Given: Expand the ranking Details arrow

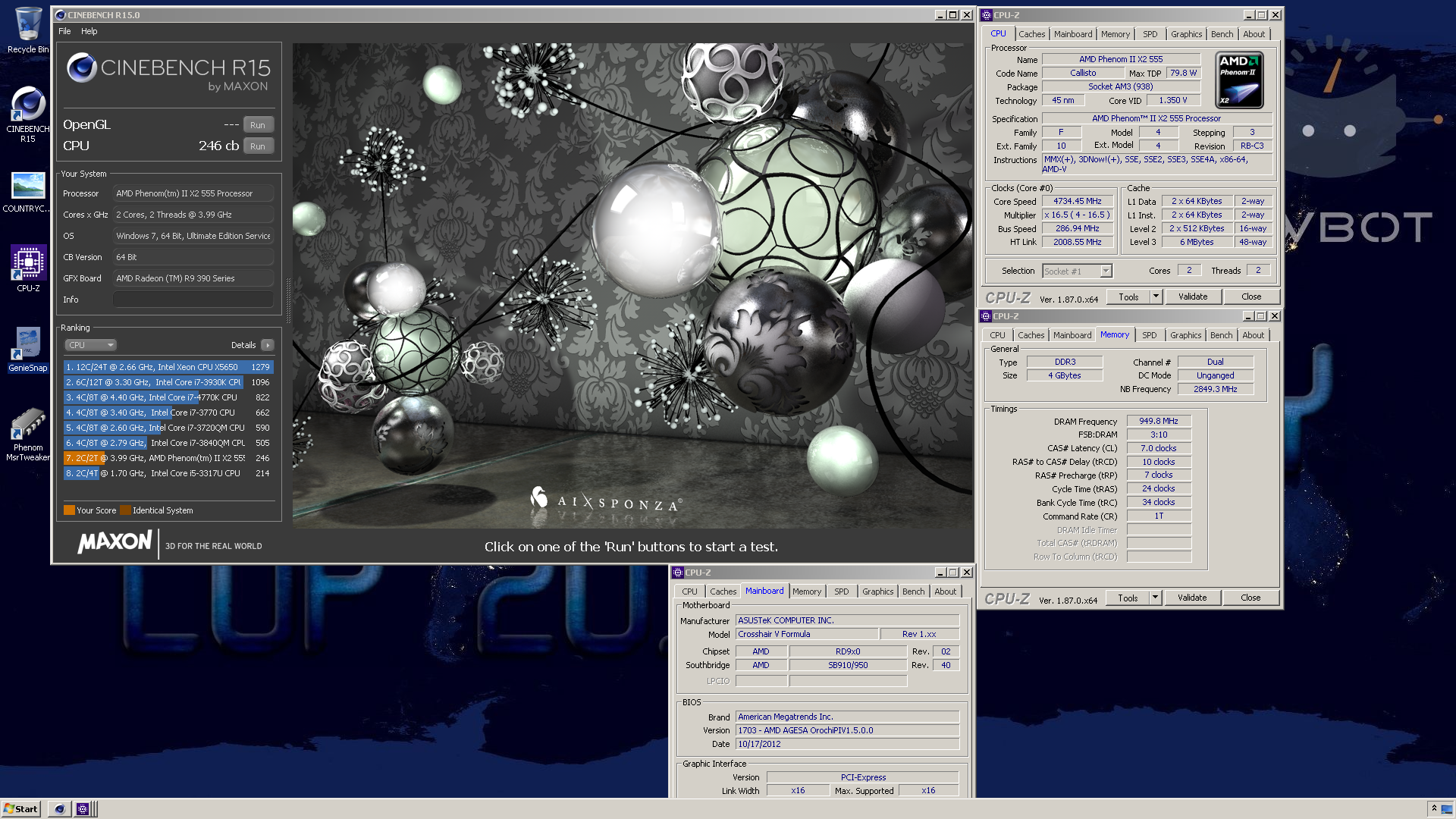Looking at the screenshot, I should point(267,345).
